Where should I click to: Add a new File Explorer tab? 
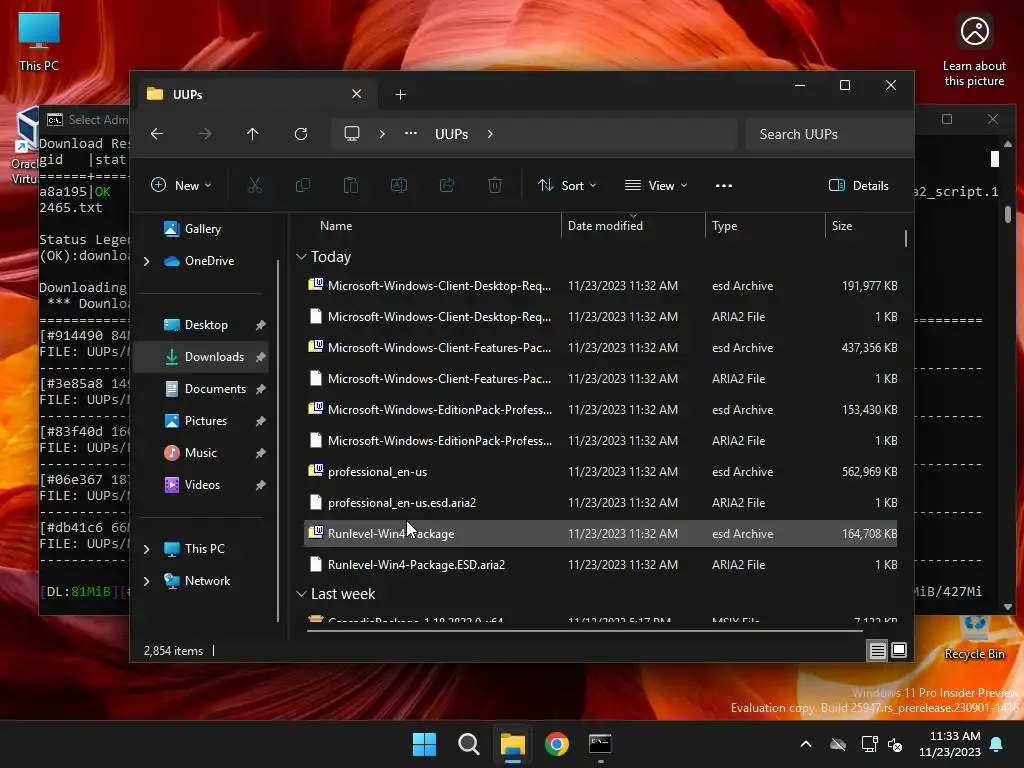point(400,95)
